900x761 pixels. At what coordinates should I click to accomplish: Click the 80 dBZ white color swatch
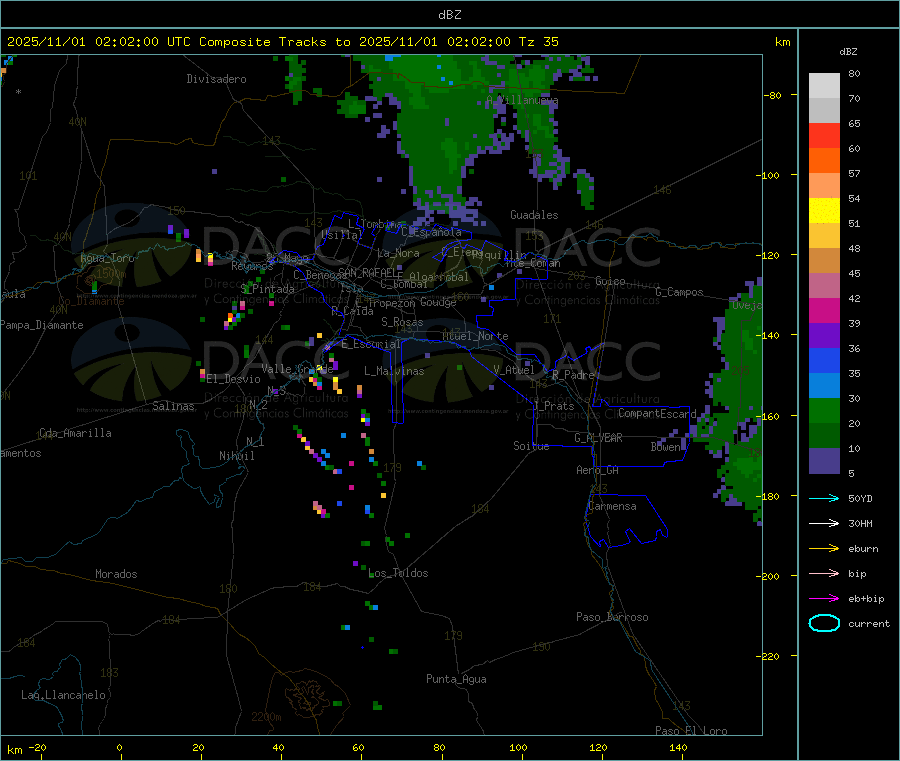824,86
